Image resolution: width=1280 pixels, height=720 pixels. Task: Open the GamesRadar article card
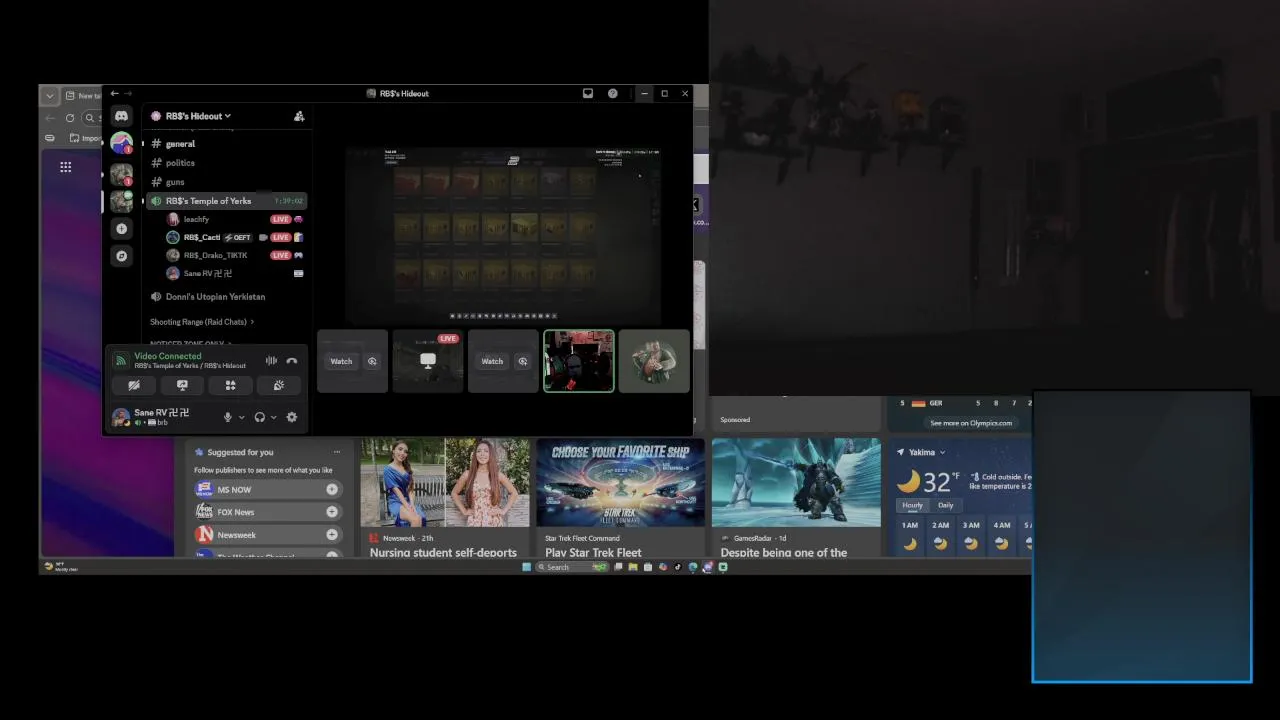click(796, 498)
